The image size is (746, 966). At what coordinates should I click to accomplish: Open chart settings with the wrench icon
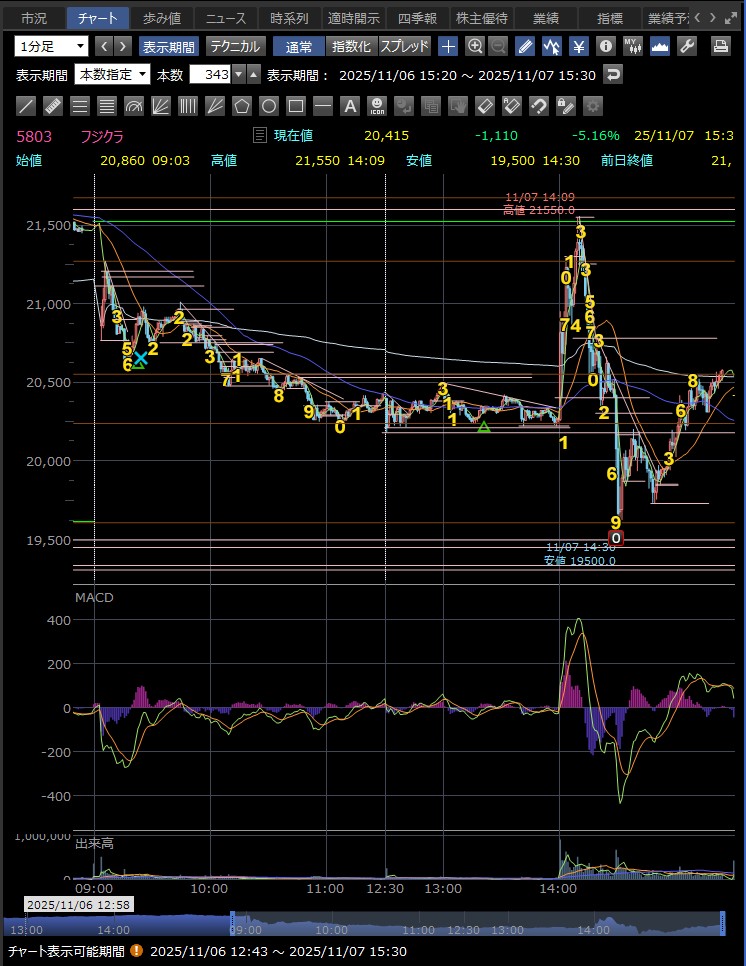point(686,46)
